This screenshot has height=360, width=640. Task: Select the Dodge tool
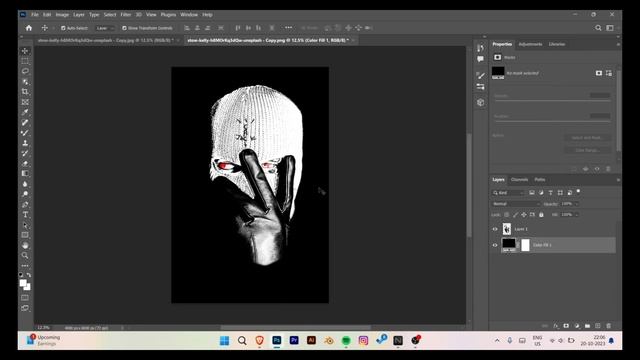[x=25, y=194]
